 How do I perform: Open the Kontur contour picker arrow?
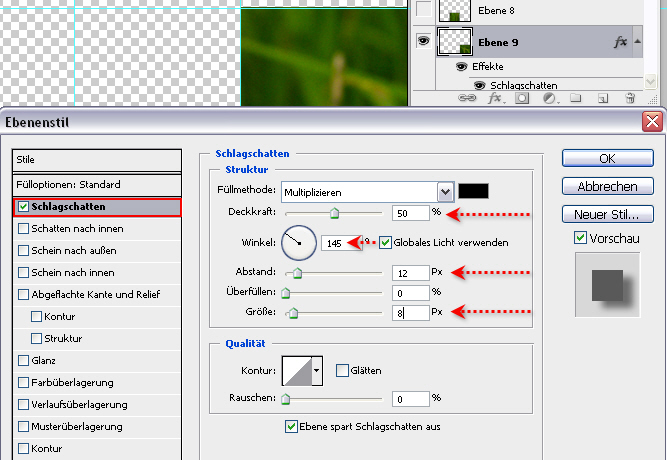317,370
